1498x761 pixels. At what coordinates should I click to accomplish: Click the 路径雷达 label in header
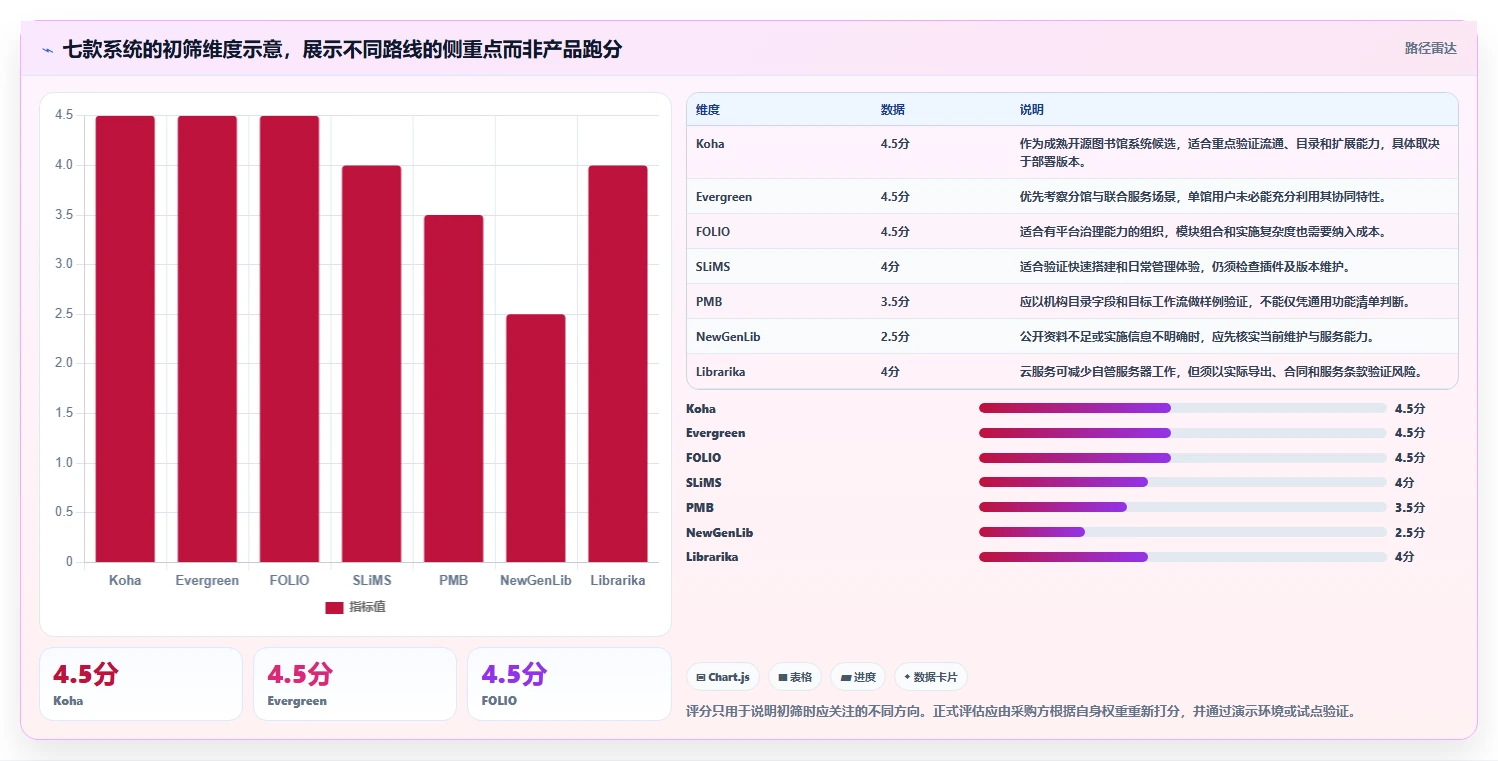coord(1430,48)
